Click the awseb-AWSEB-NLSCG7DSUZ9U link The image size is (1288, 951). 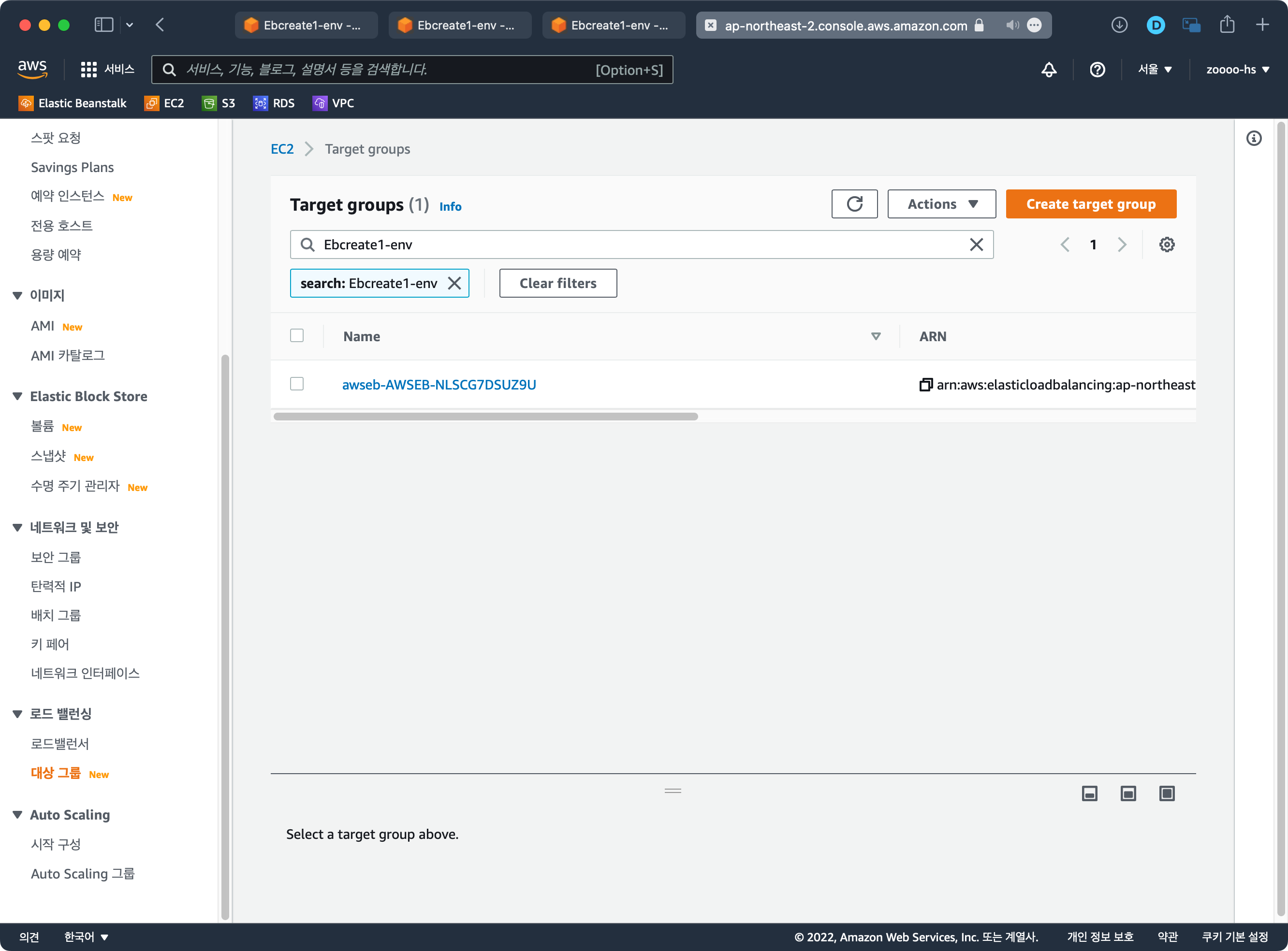[x=440, y=383]
